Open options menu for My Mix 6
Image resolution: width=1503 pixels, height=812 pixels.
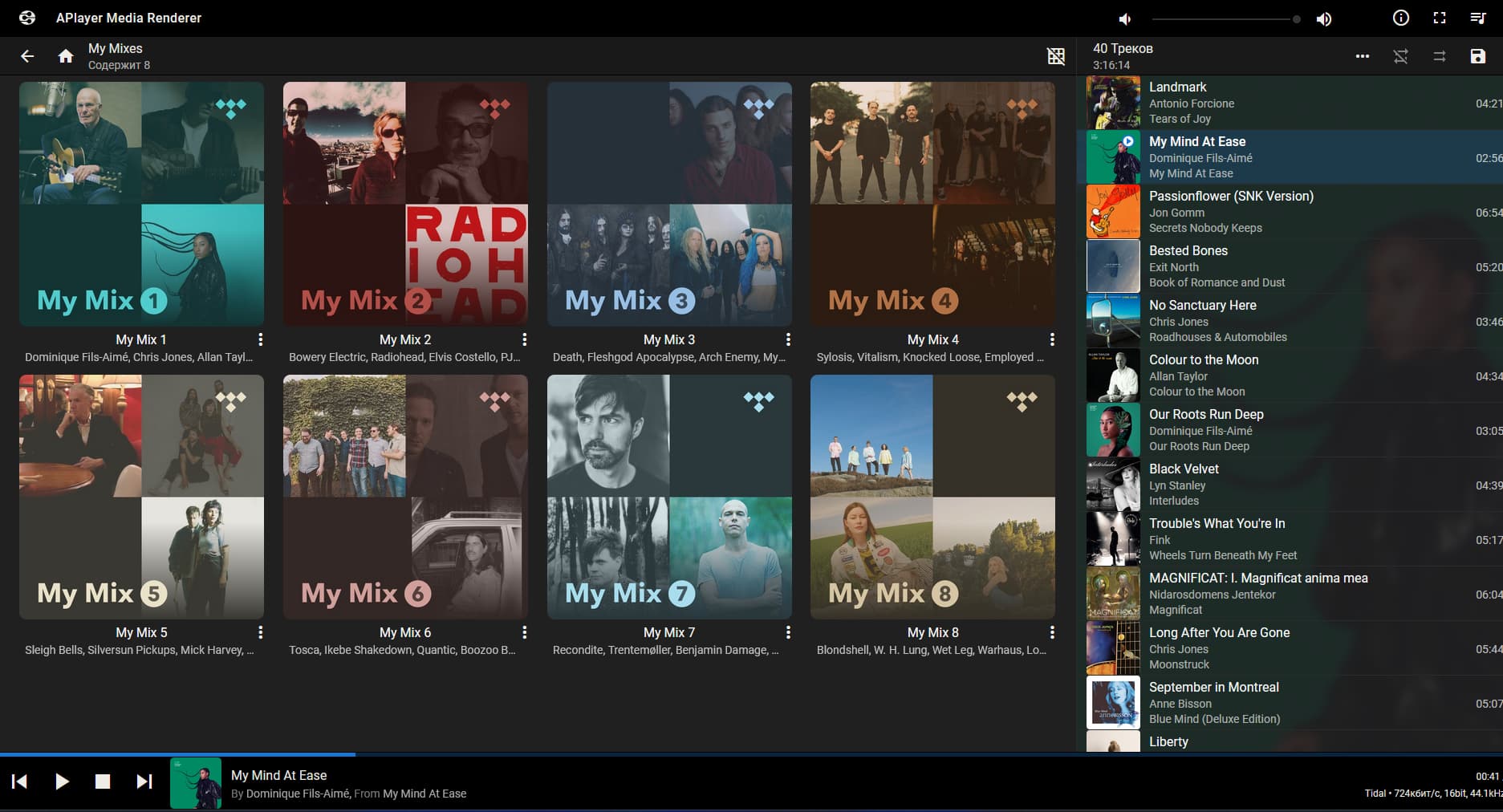(525, 632)
